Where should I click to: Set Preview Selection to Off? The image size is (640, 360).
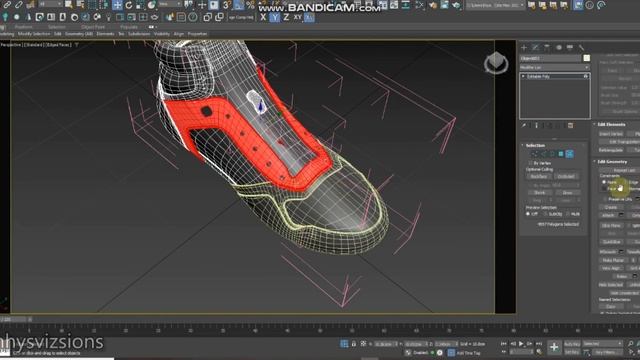528,214
